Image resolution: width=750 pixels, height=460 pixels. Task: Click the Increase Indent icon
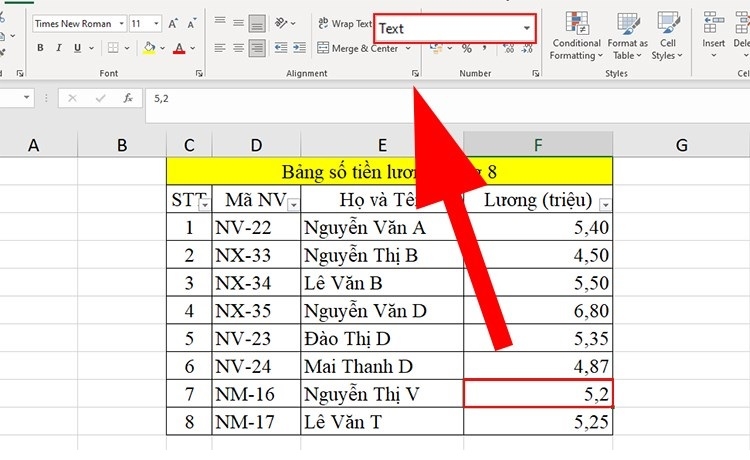click(x=299, y=47)
